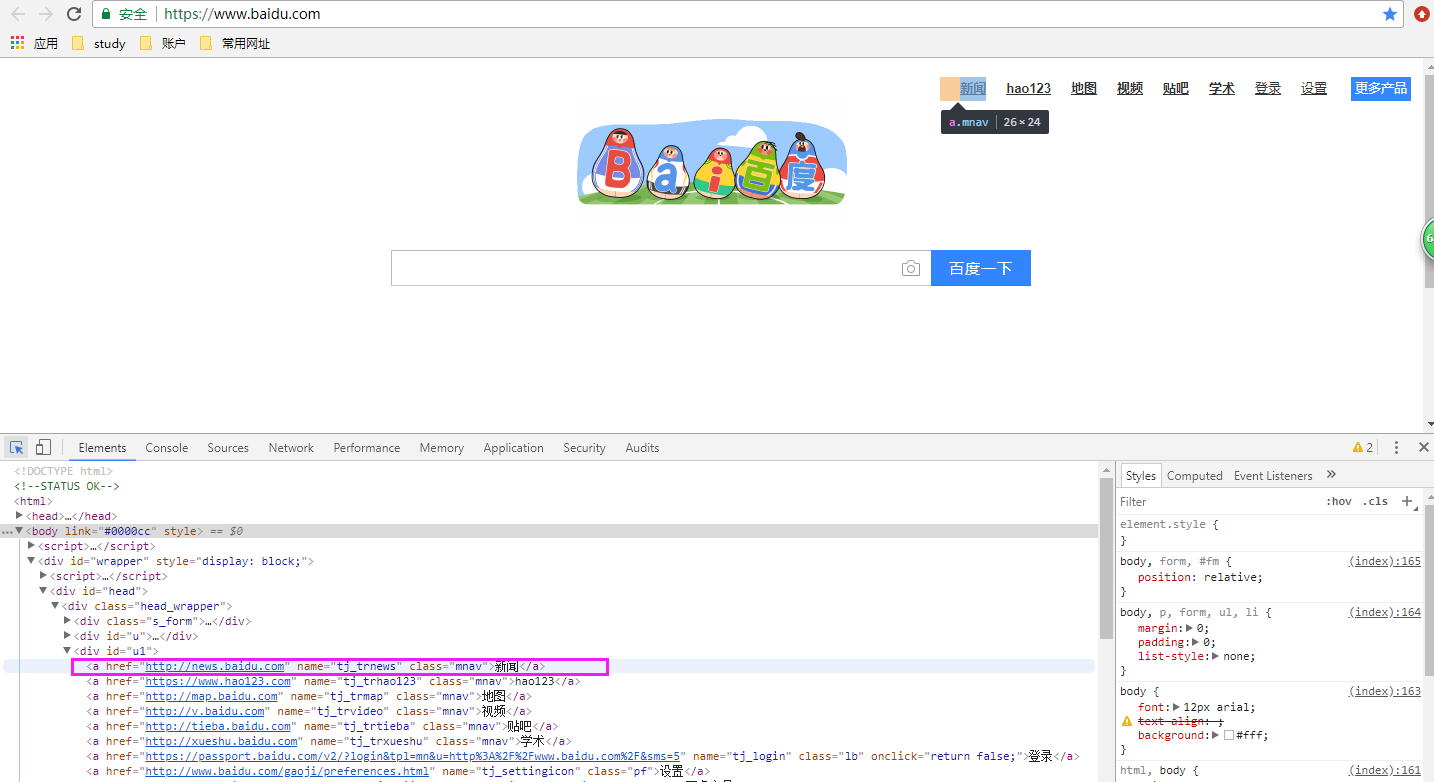Click the 百度一下 search button
Image resolution: width=1434 pixels, height=782 pixels.
[x=981, y=268]
